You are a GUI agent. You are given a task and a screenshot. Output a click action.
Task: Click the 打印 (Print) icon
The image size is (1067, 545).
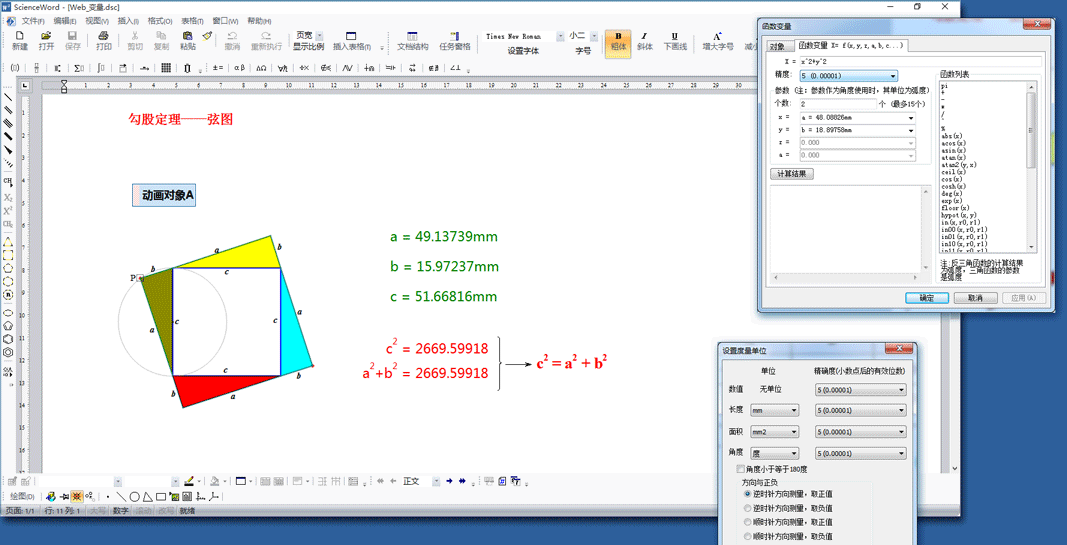[103, 40]
